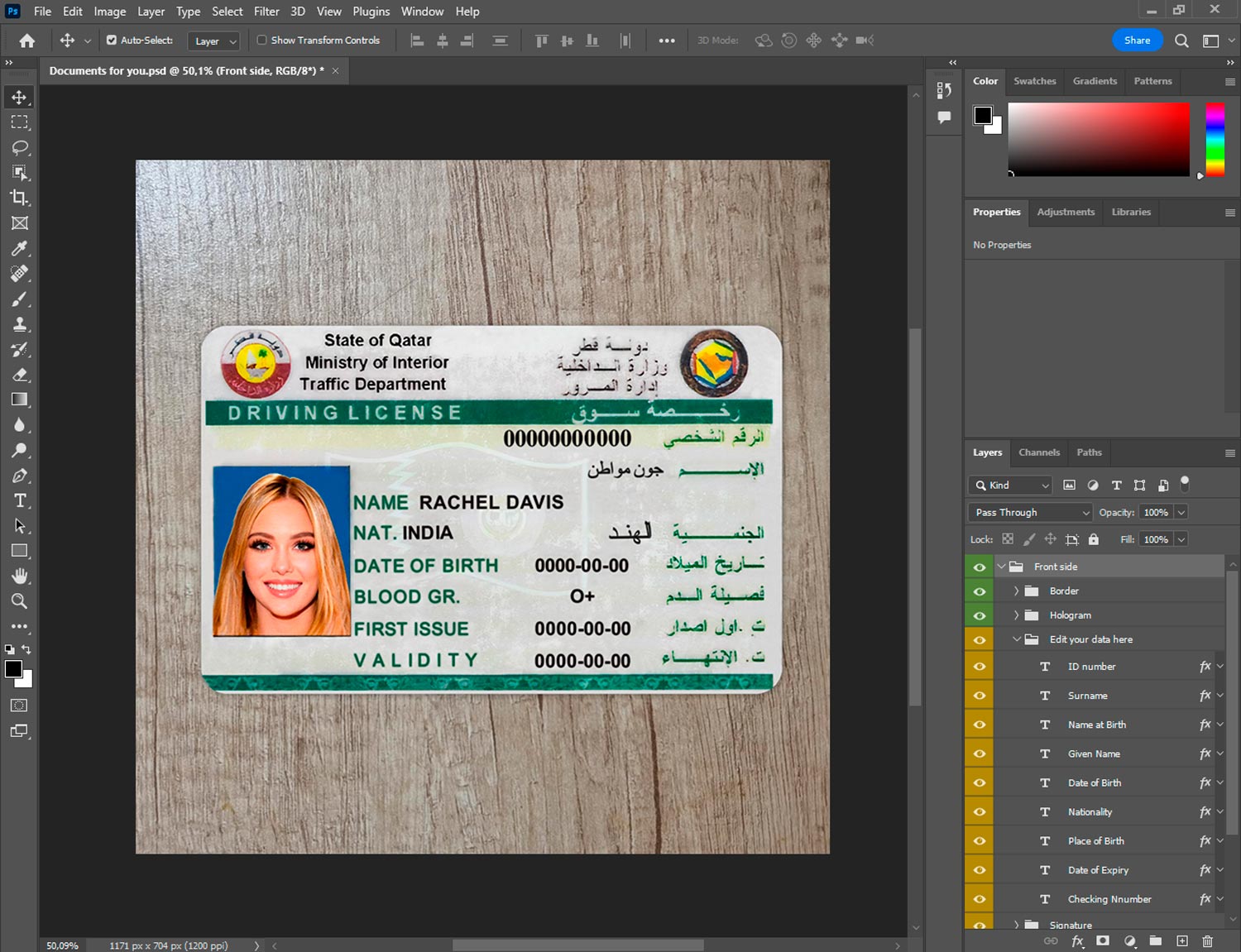Expand the Border layer group
The width and height of the screenshot is (1241, 952).
(x=1016, y=591)
